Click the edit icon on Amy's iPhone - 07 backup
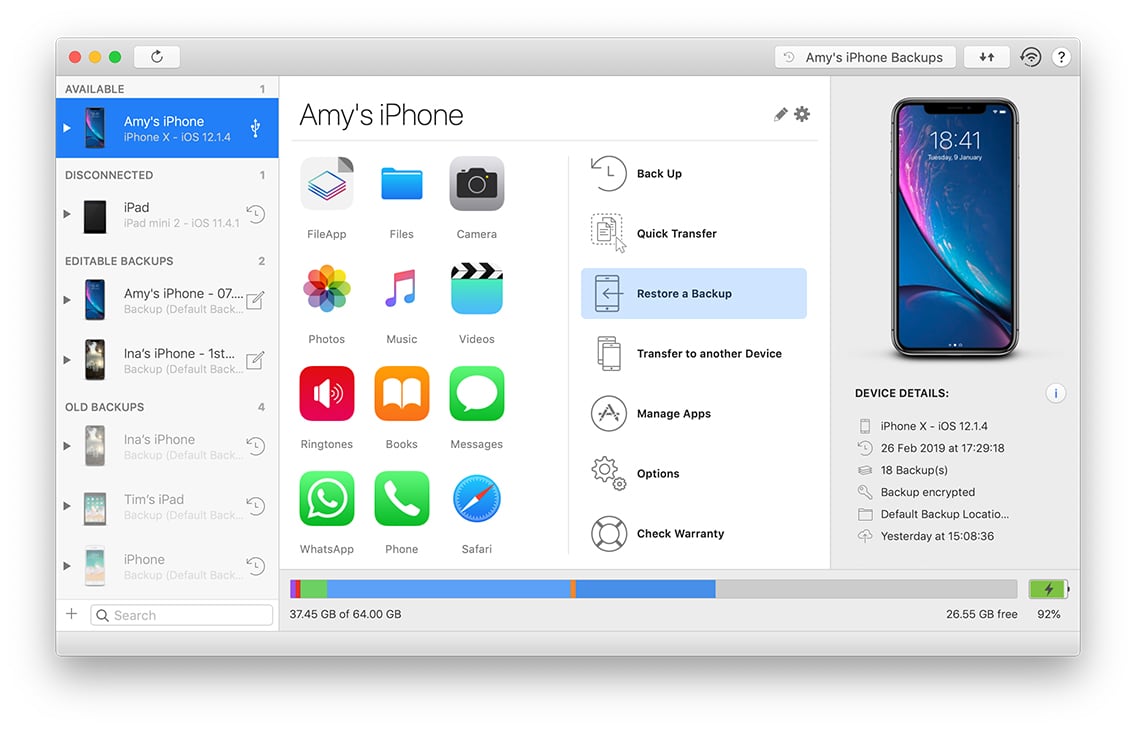1136x730 pixels. coord(255,301)
